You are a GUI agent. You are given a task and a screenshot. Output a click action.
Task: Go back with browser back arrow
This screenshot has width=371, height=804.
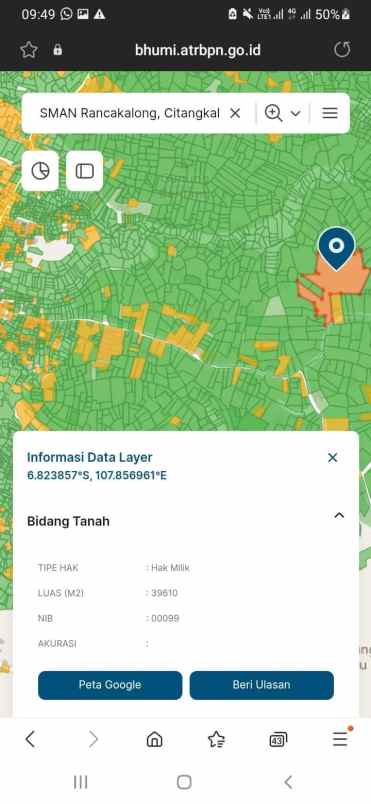click(x=30, y=739)
